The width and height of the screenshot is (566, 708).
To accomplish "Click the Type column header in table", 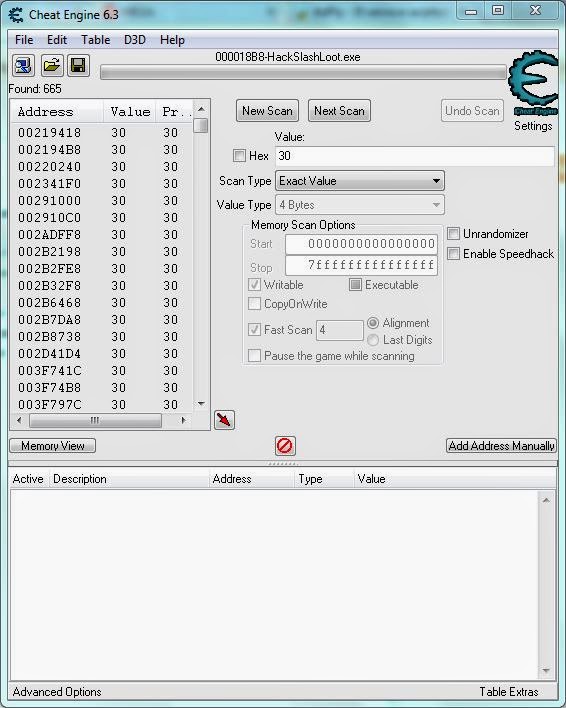I will [x=323, y=479].
